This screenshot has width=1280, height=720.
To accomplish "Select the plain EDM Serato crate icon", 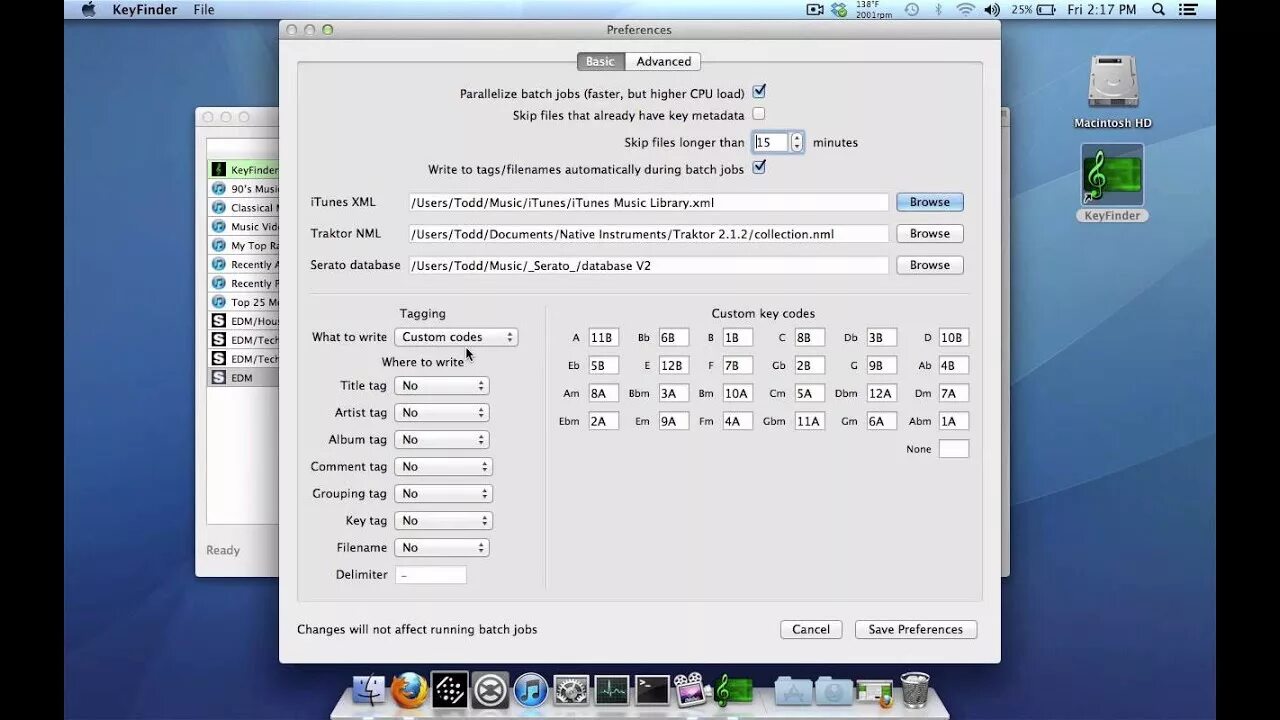I will coord(218,378).
